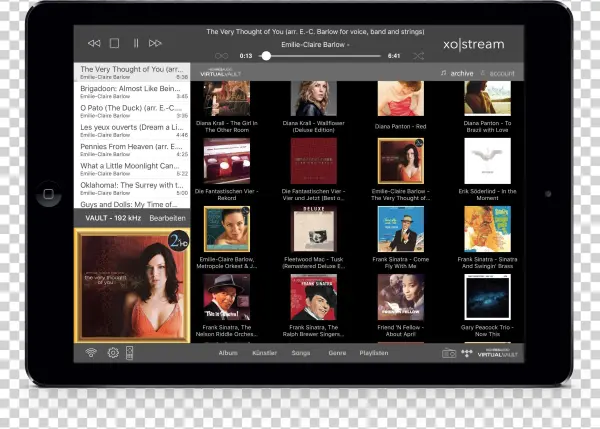Select the radio icon in bottom bar
Screen dimensions: 600x429
coord(449,353)
